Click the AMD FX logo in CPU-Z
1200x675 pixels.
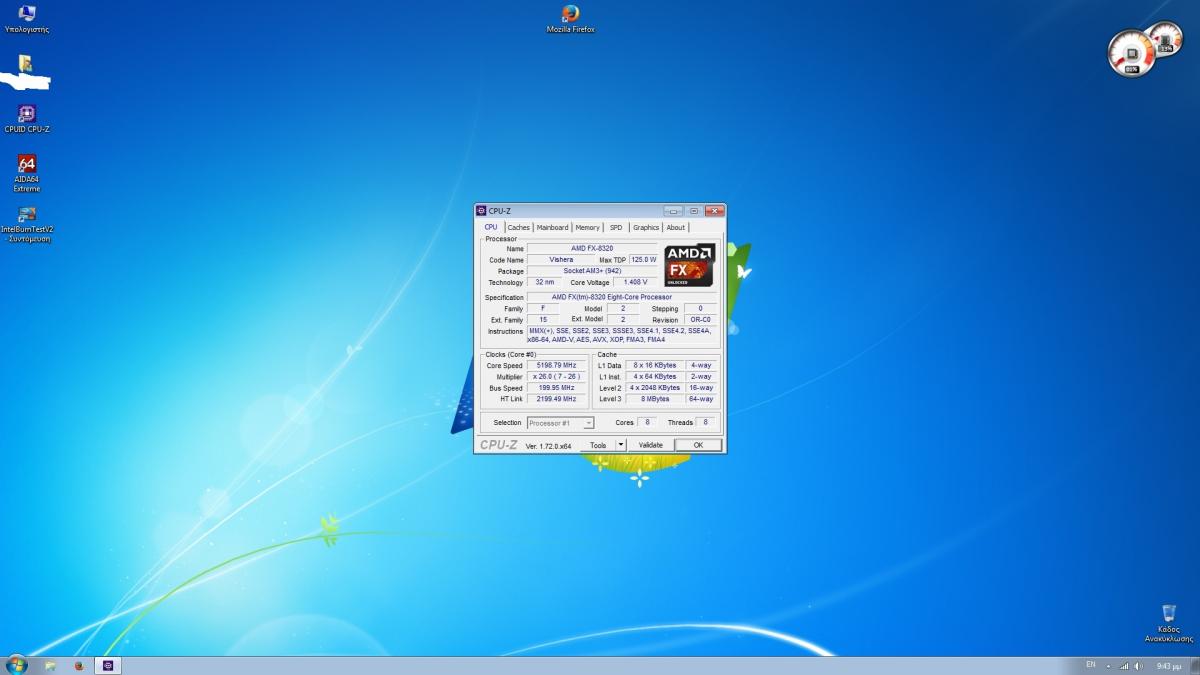coord(690,265)
